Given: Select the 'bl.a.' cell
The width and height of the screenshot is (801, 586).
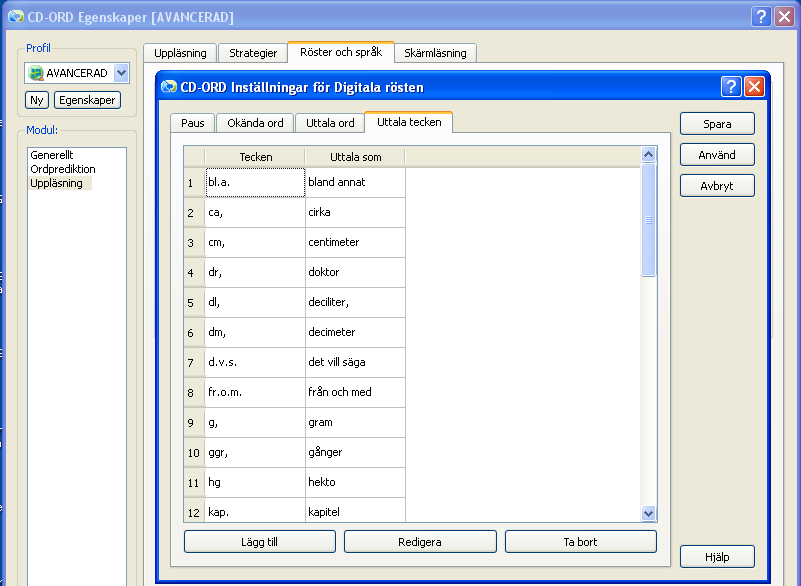Looking at the screenshot, I should click(x=255, y=182).
